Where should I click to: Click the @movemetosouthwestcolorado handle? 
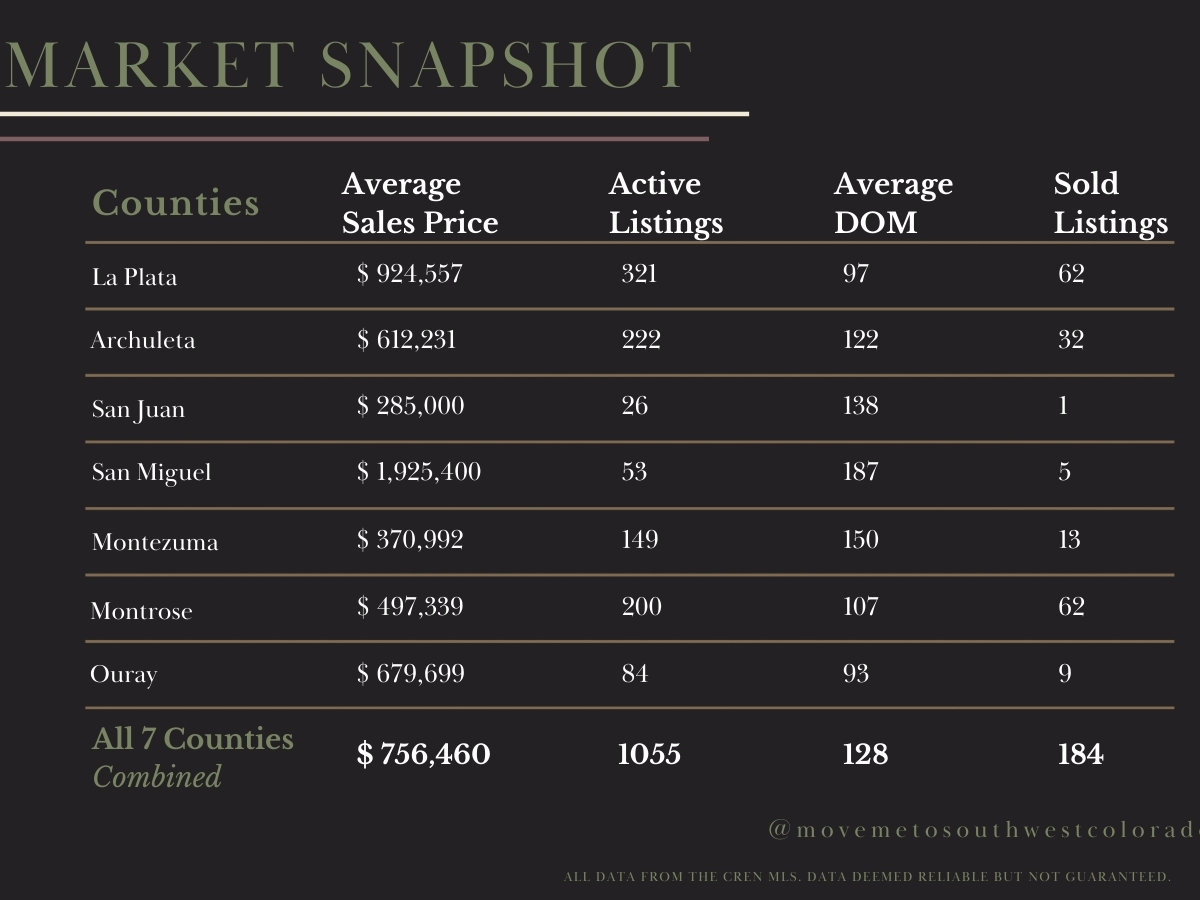[984, 831]
